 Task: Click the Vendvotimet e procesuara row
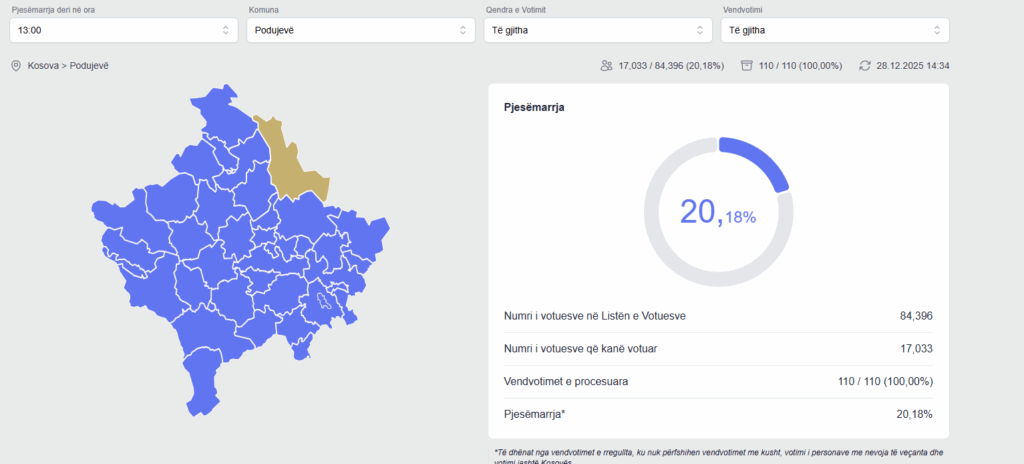coord(718,381)
